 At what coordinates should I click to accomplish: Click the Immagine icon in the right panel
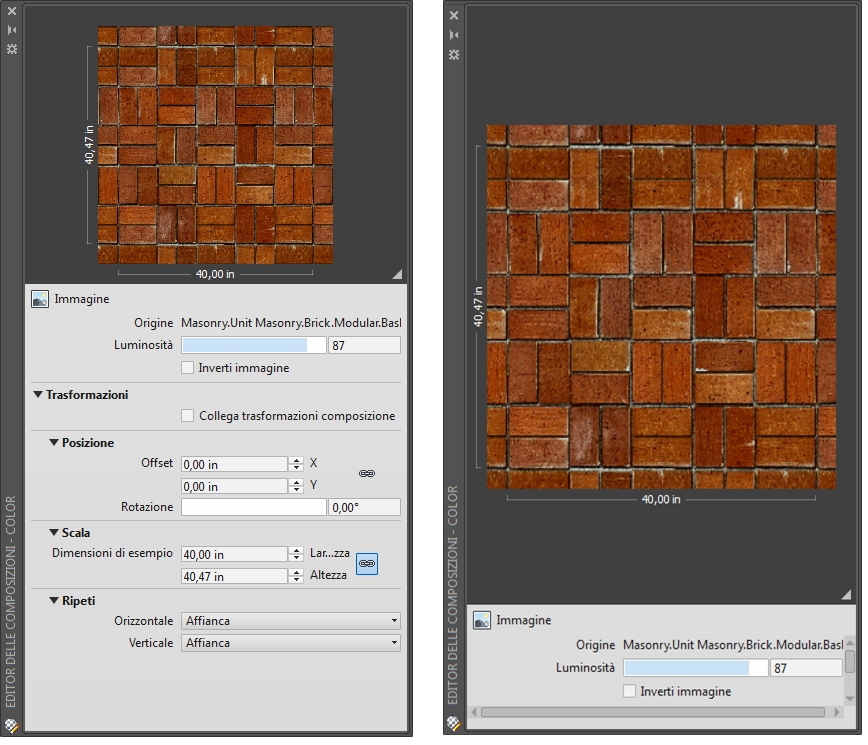[482, 621]
